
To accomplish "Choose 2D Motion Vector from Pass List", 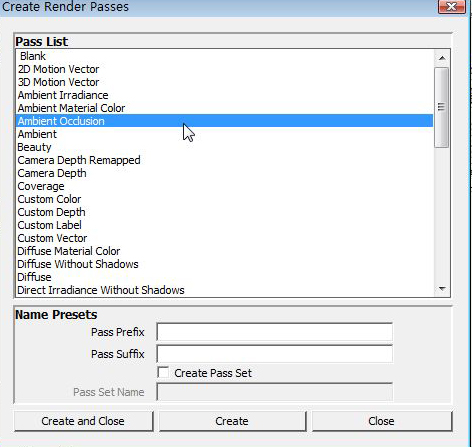I will (224, 69).
